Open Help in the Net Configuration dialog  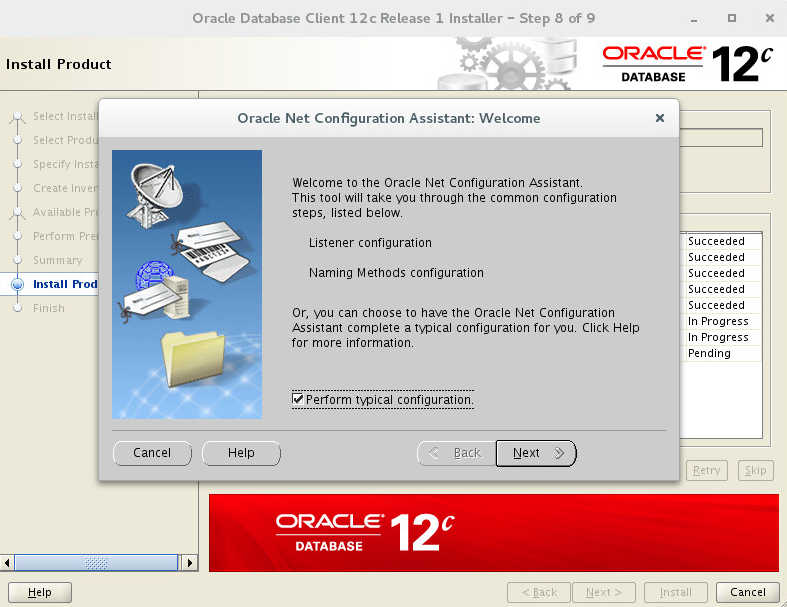click(x=241, y=453)
